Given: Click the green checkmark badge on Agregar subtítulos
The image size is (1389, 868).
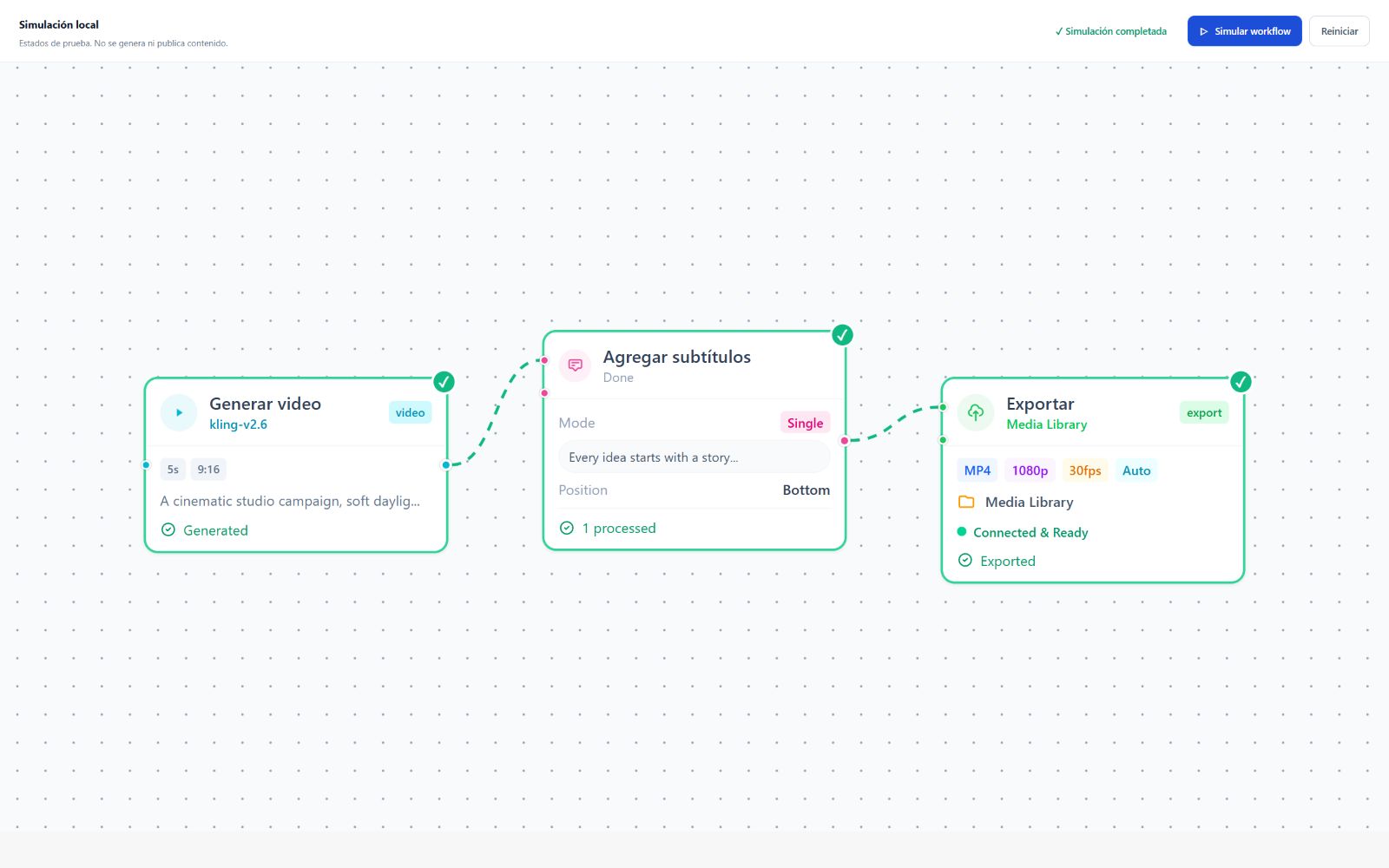Looking at the screenshot, I should pos(842,335).
